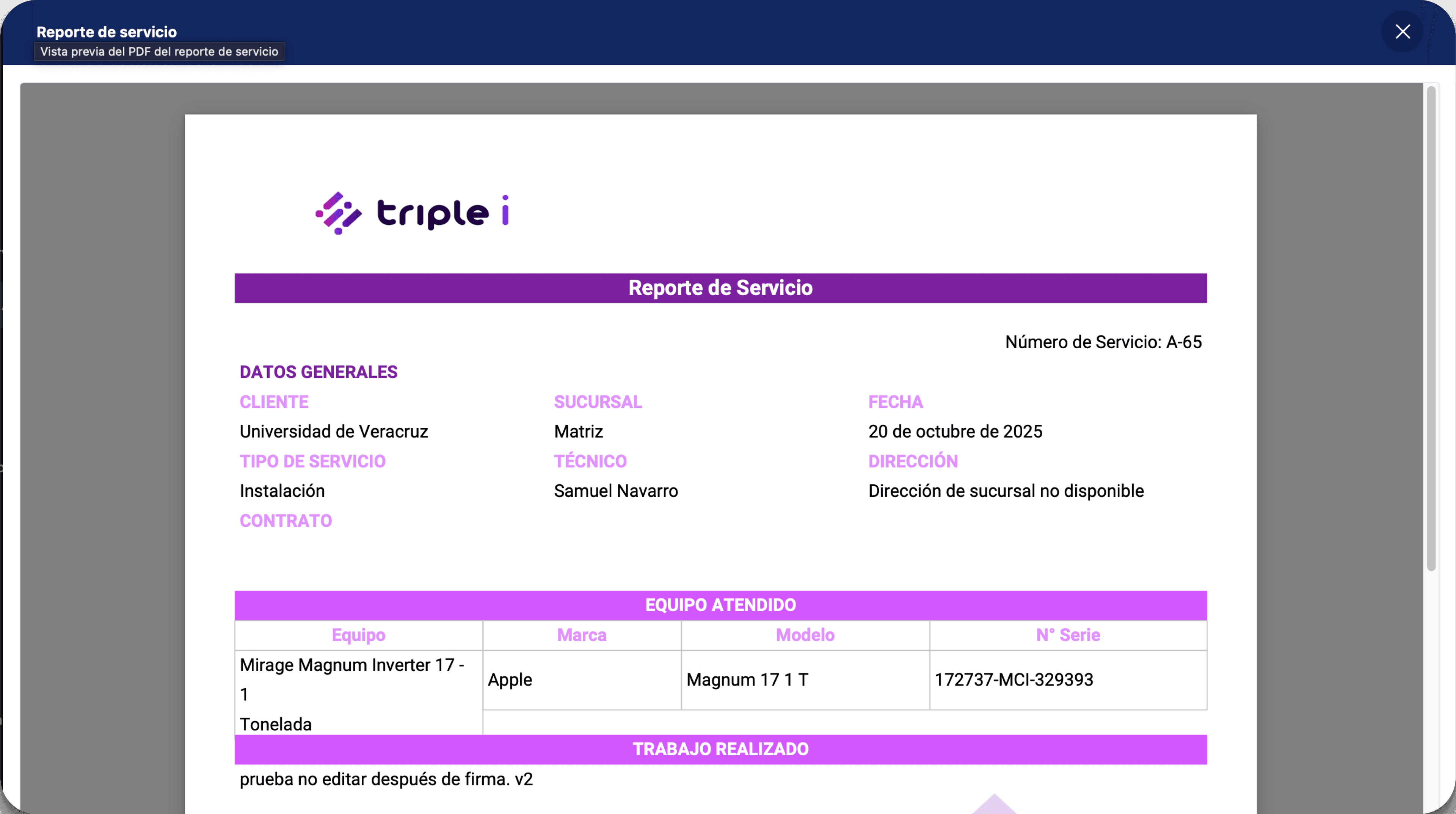Screen dimensions: 1456x814
Task: Click the close X icon on the modal
Action: 1402,31
